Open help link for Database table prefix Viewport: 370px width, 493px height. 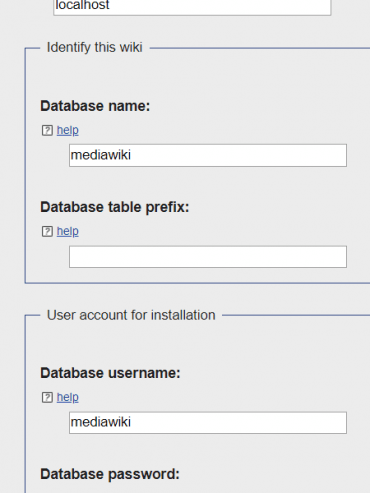(x=68, y=231)
